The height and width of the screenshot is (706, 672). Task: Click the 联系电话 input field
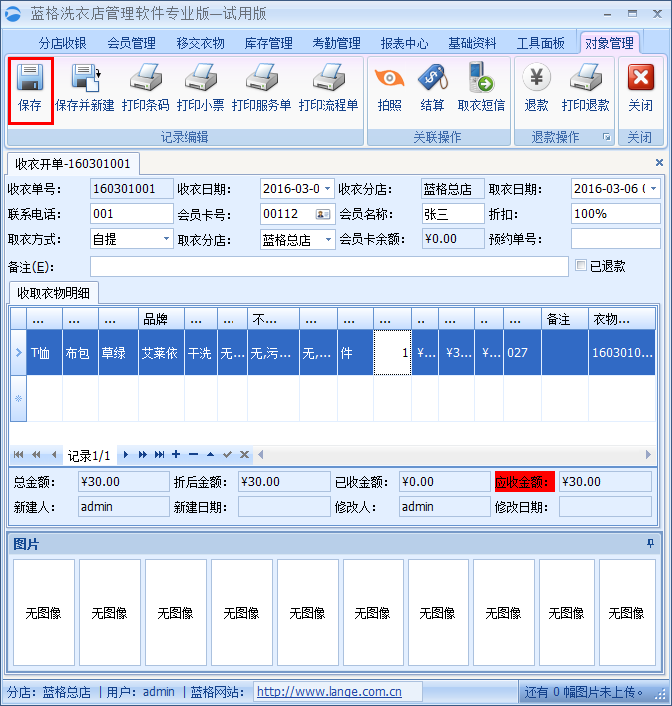pyautogui.click(x=132, y=214)
